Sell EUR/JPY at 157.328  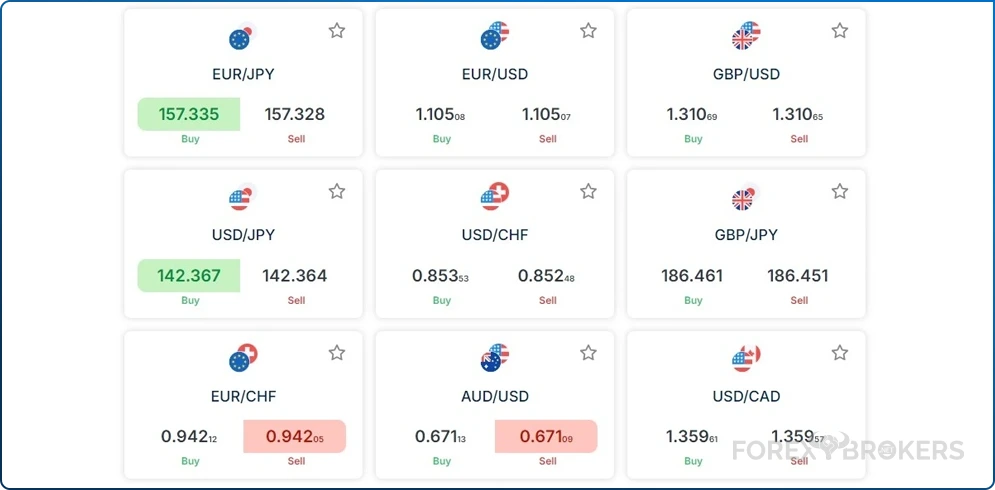[295, 114]
